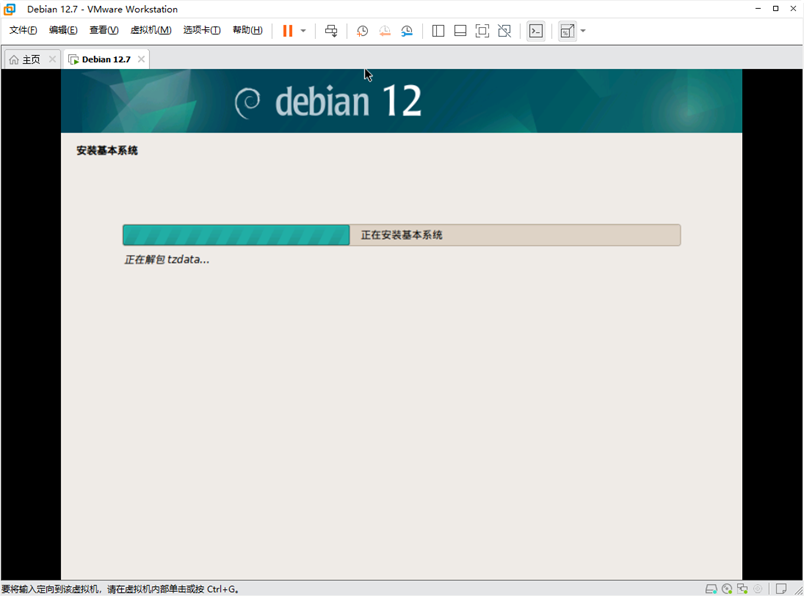Pause the virtual machine with the orange pause button
This screenshot has height=596, width=804.
288,31
